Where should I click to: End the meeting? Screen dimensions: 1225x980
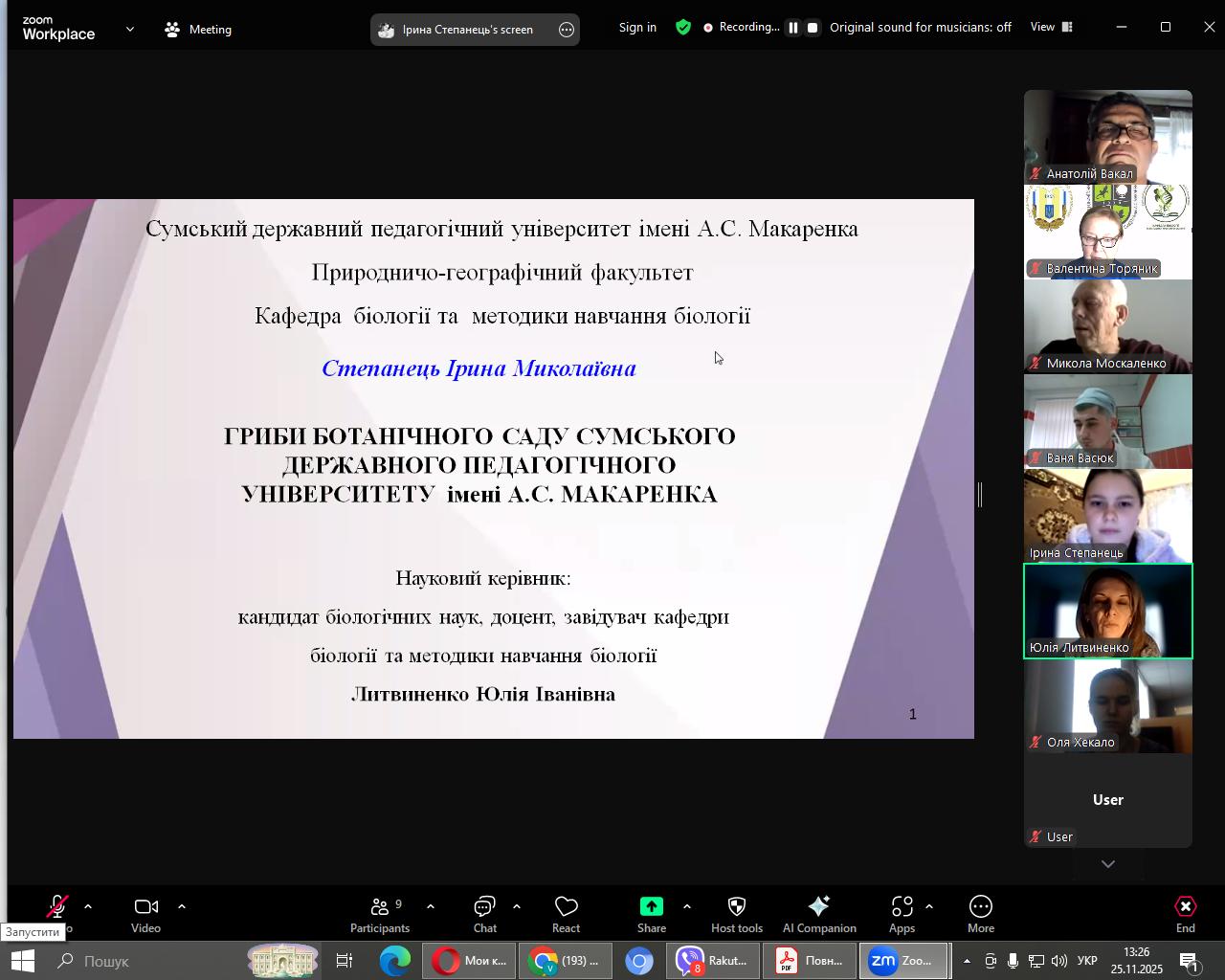coord(1185,914)
